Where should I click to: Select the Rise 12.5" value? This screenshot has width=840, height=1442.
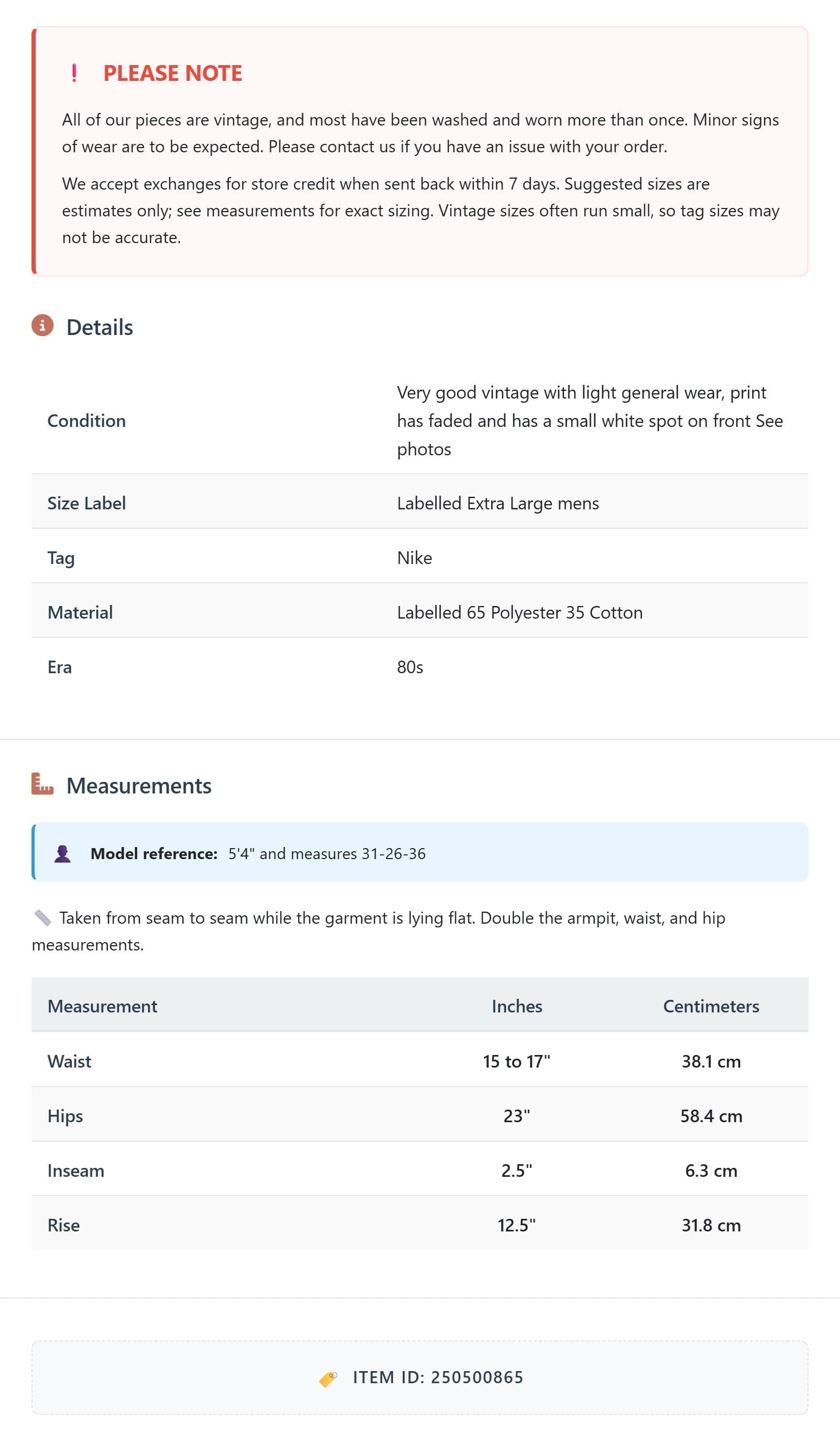(517, 1225)
